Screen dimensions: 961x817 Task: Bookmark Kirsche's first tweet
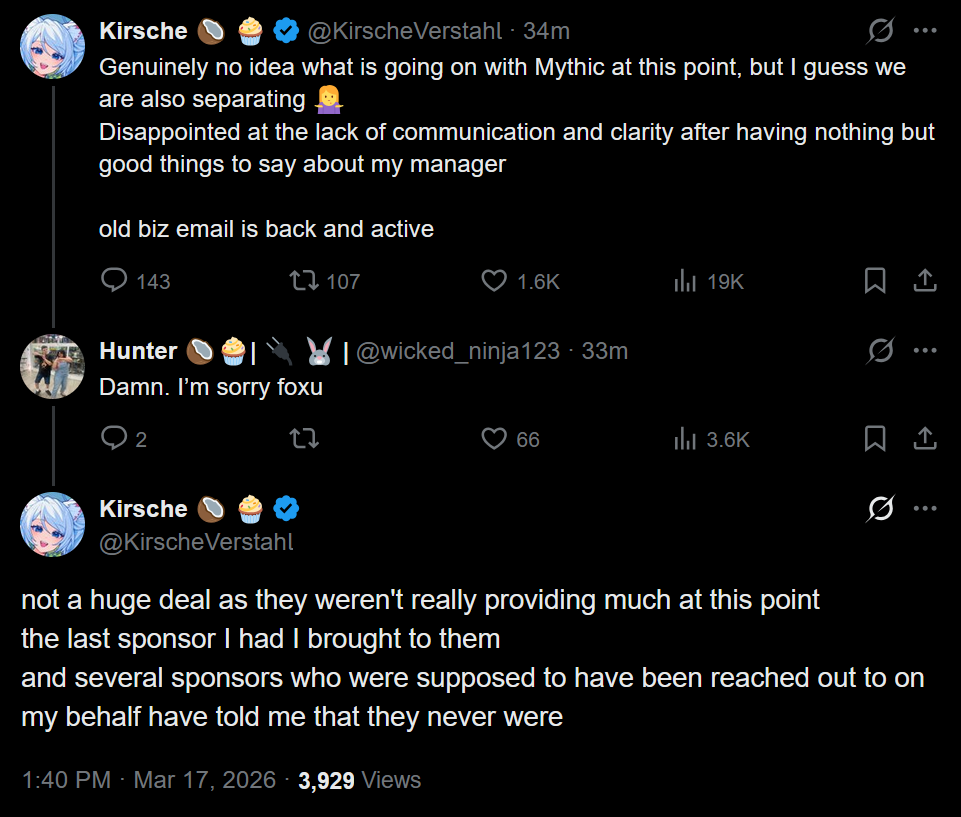[875, 281]
